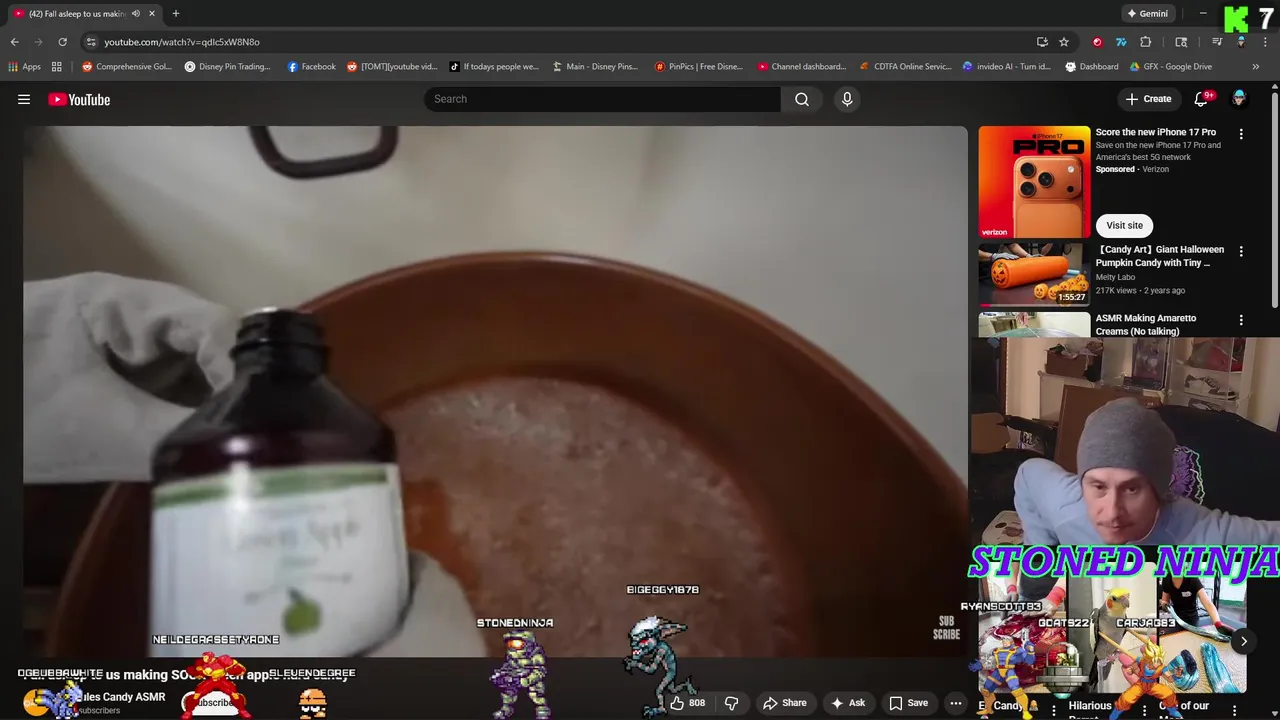Image resolution: width=1280 pixels, height=720 pixels.
Task: Open the TikTok 'If todays people' bookmark
Action: (x=494, y=67)
